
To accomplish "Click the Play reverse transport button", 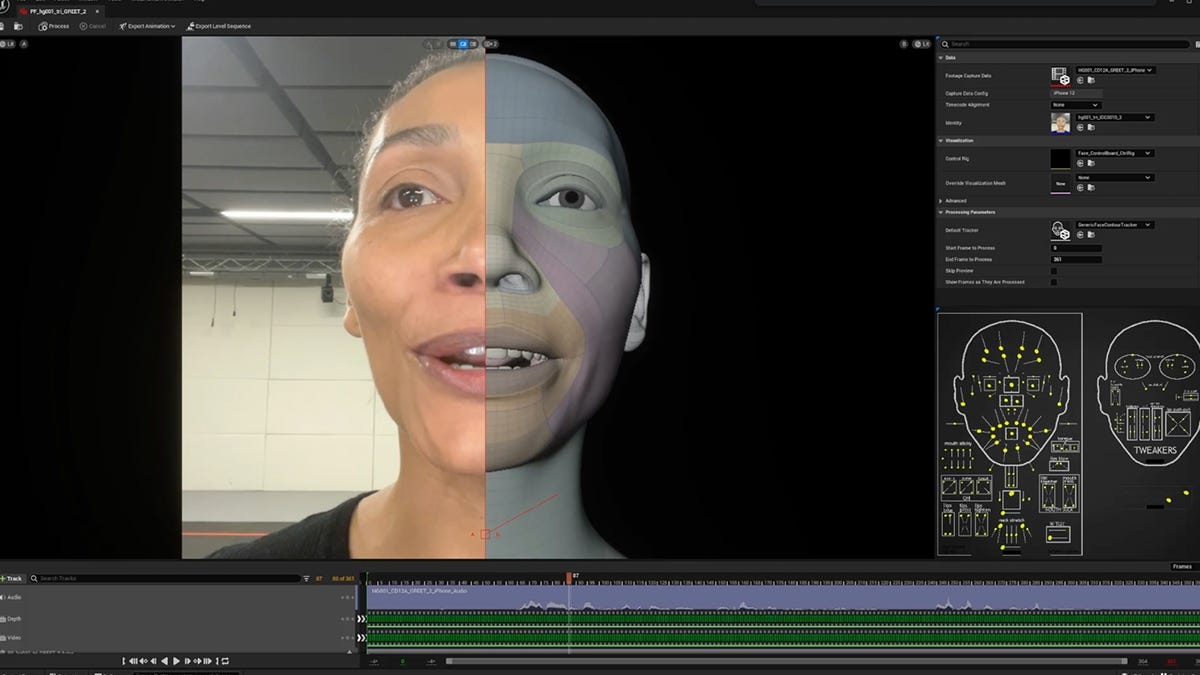I will click(x=164, y=661).
